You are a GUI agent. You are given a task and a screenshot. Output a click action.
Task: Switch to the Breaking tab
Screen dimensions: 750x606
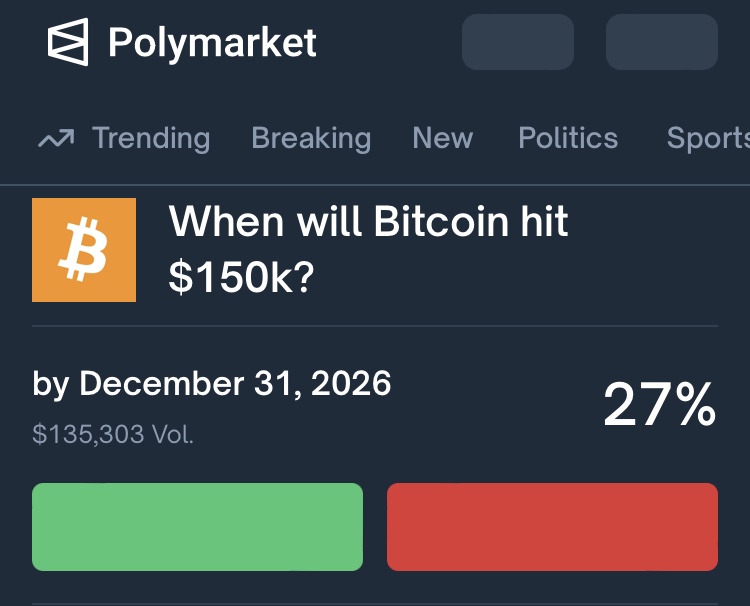click(311, 138)
